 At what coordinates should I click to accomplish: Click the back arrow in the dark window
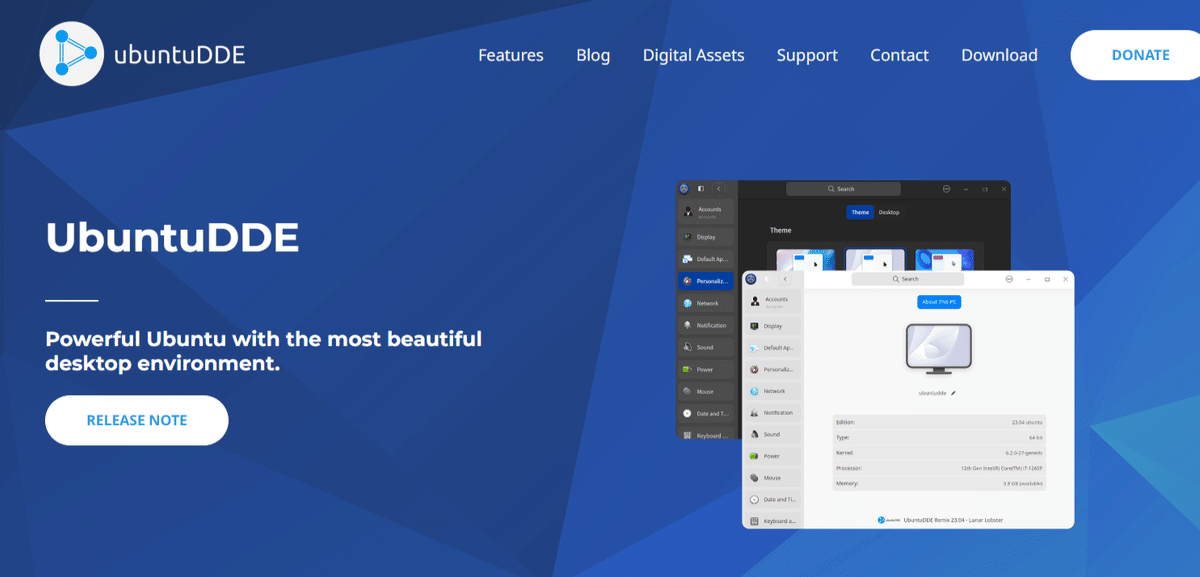tap(718, 188)
